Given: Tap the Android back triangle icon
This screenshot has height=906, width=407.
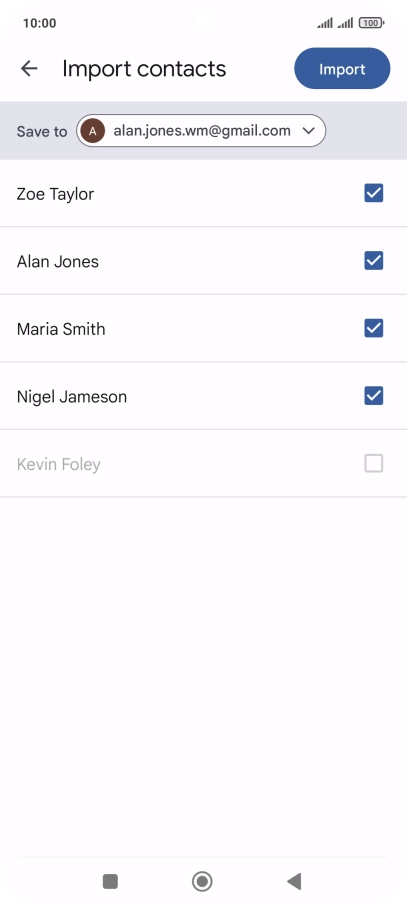Looking at the screenshot, I should 294,881.
